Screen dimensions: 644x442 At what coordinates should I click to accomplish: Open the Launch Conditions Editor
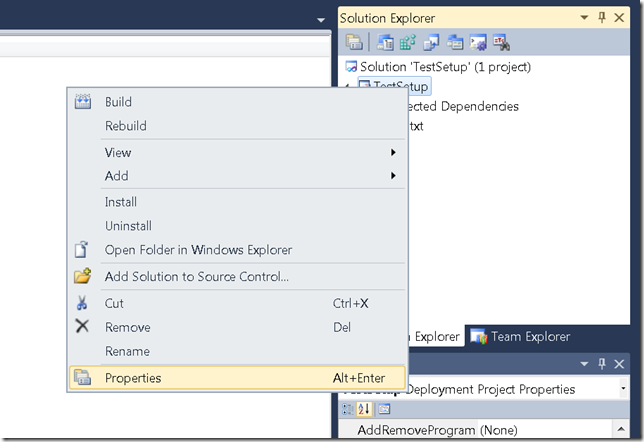click(x=501, y=42)
